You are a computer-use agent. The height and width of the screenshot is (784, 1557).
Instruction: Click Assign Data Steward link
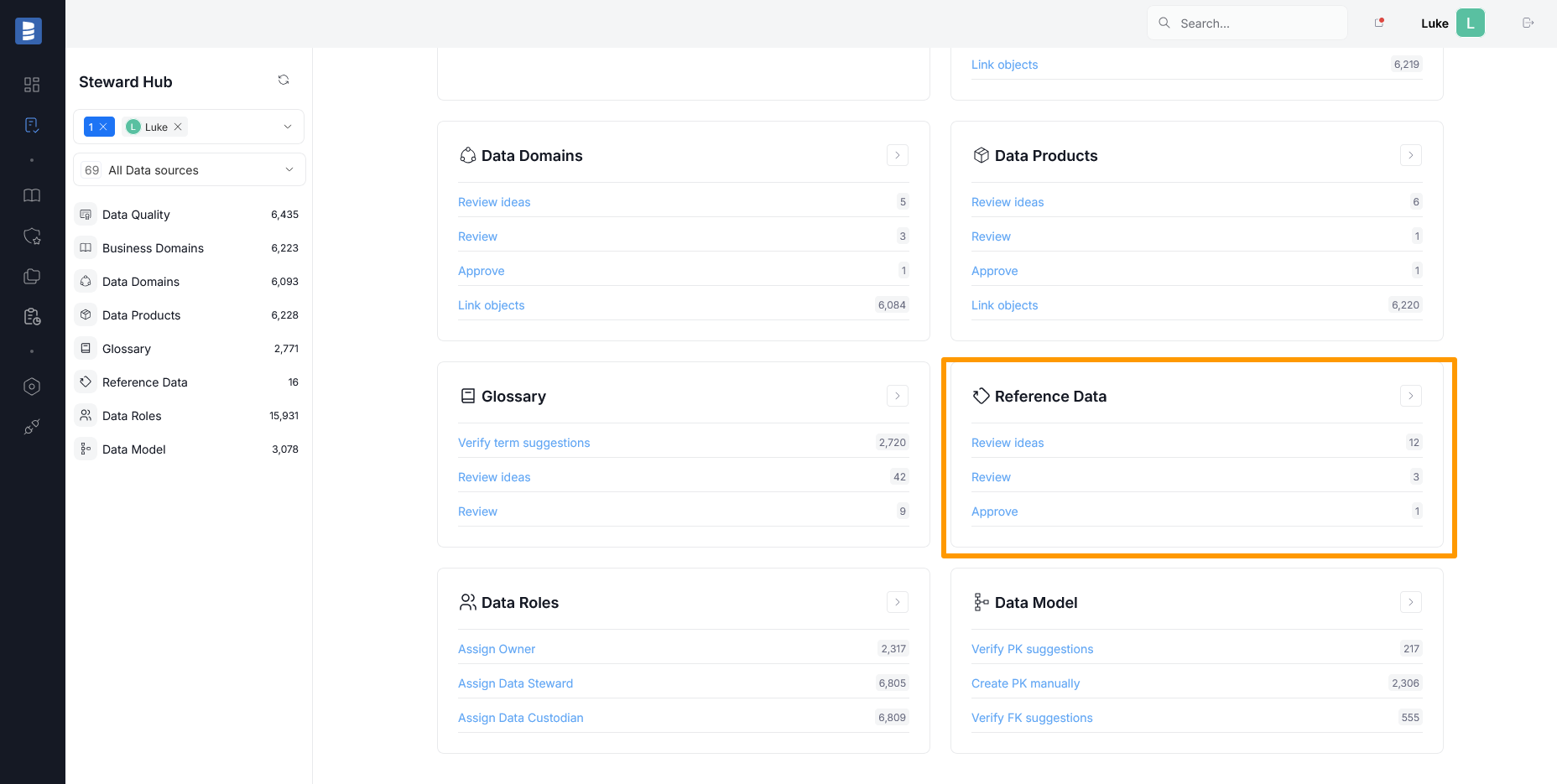(515, 683)
